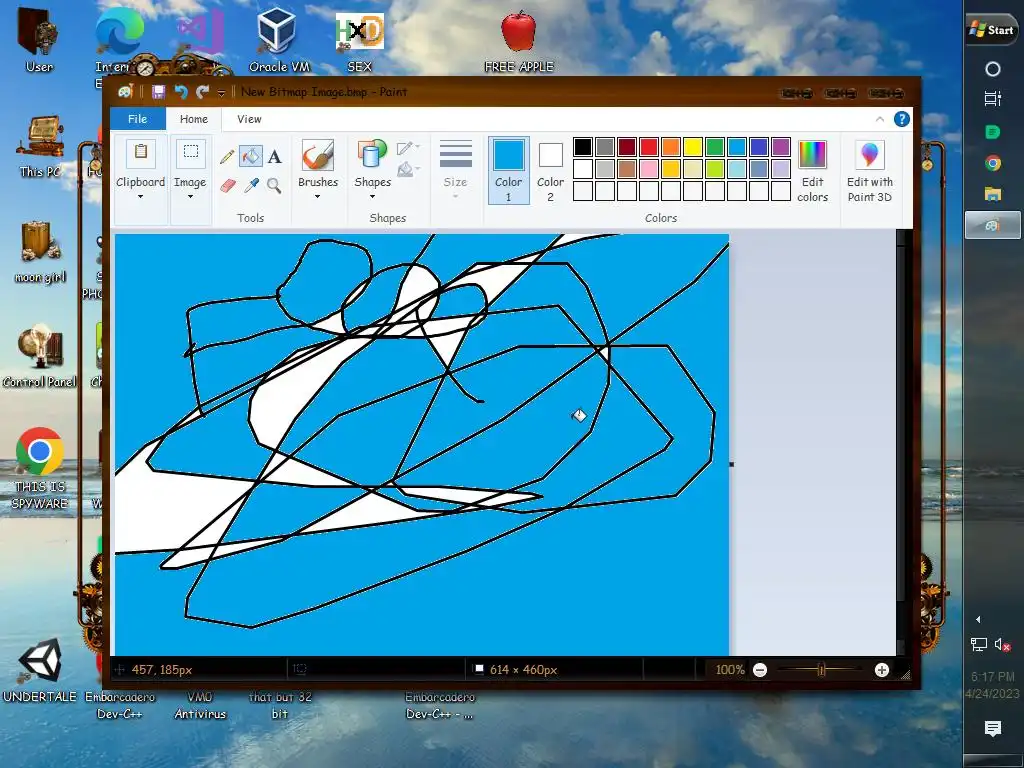Select the Magnifier tool

click(x=274, y=186)
